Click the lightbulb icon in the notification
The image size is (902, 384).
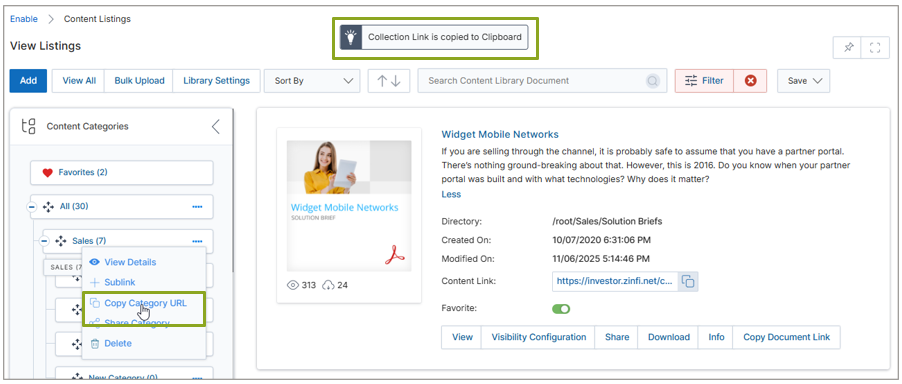click(350, 37)
